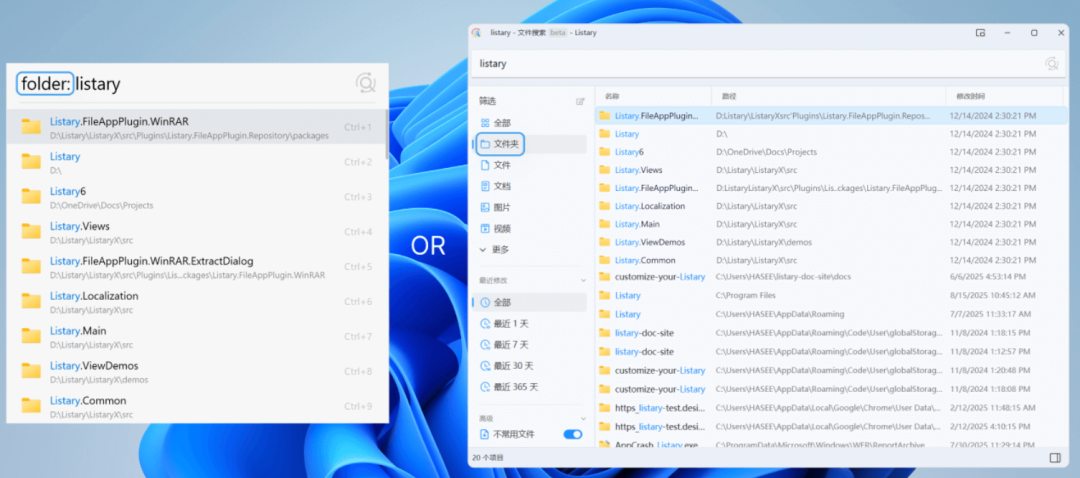Open Listary.Localization in the popup results
The image size is (1080, 478).
click(196, 302)
